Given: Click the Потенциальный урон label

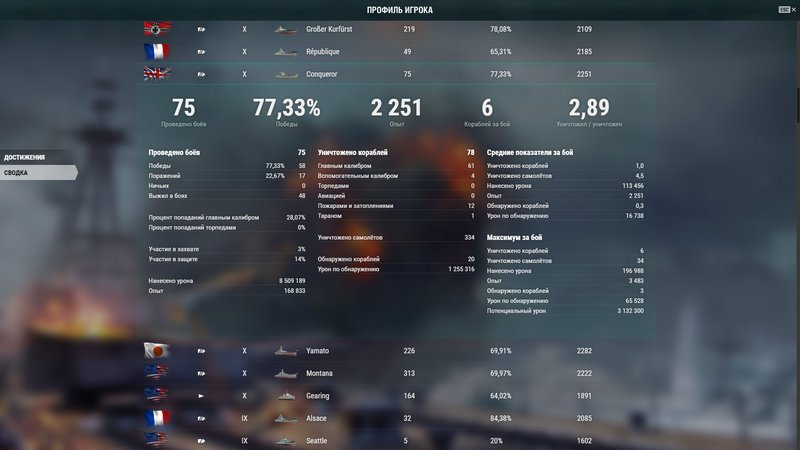Looking at the screenshot, I should [516, 311].
